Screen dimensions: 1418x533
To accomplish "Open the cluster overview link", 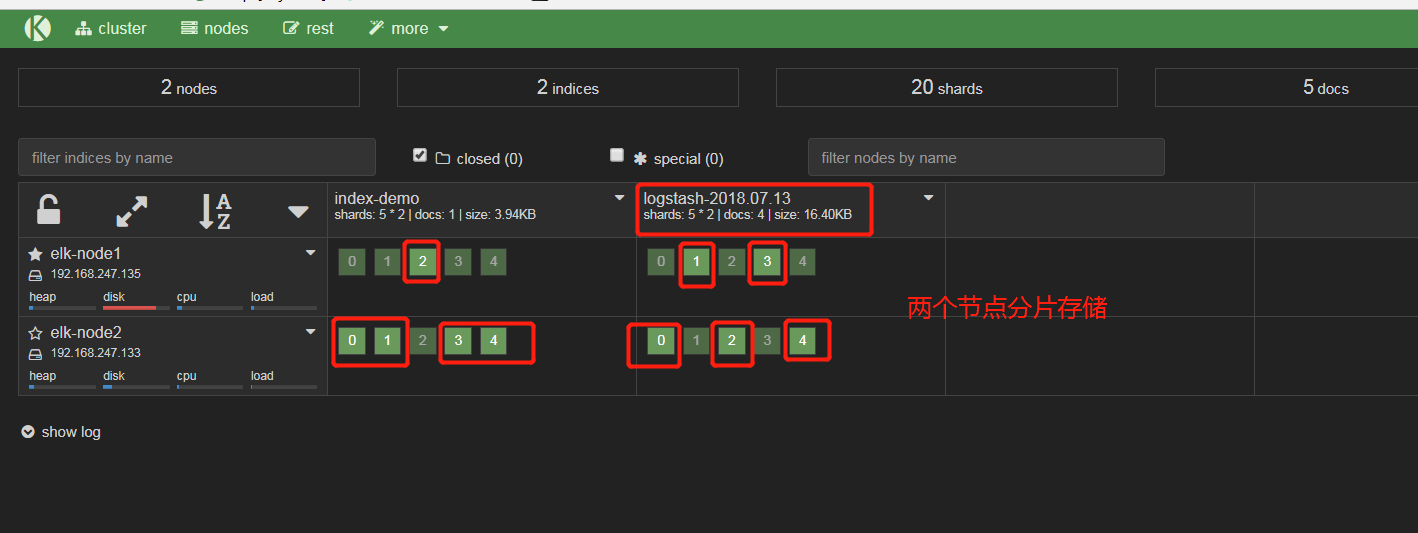I will pos(111,28).
